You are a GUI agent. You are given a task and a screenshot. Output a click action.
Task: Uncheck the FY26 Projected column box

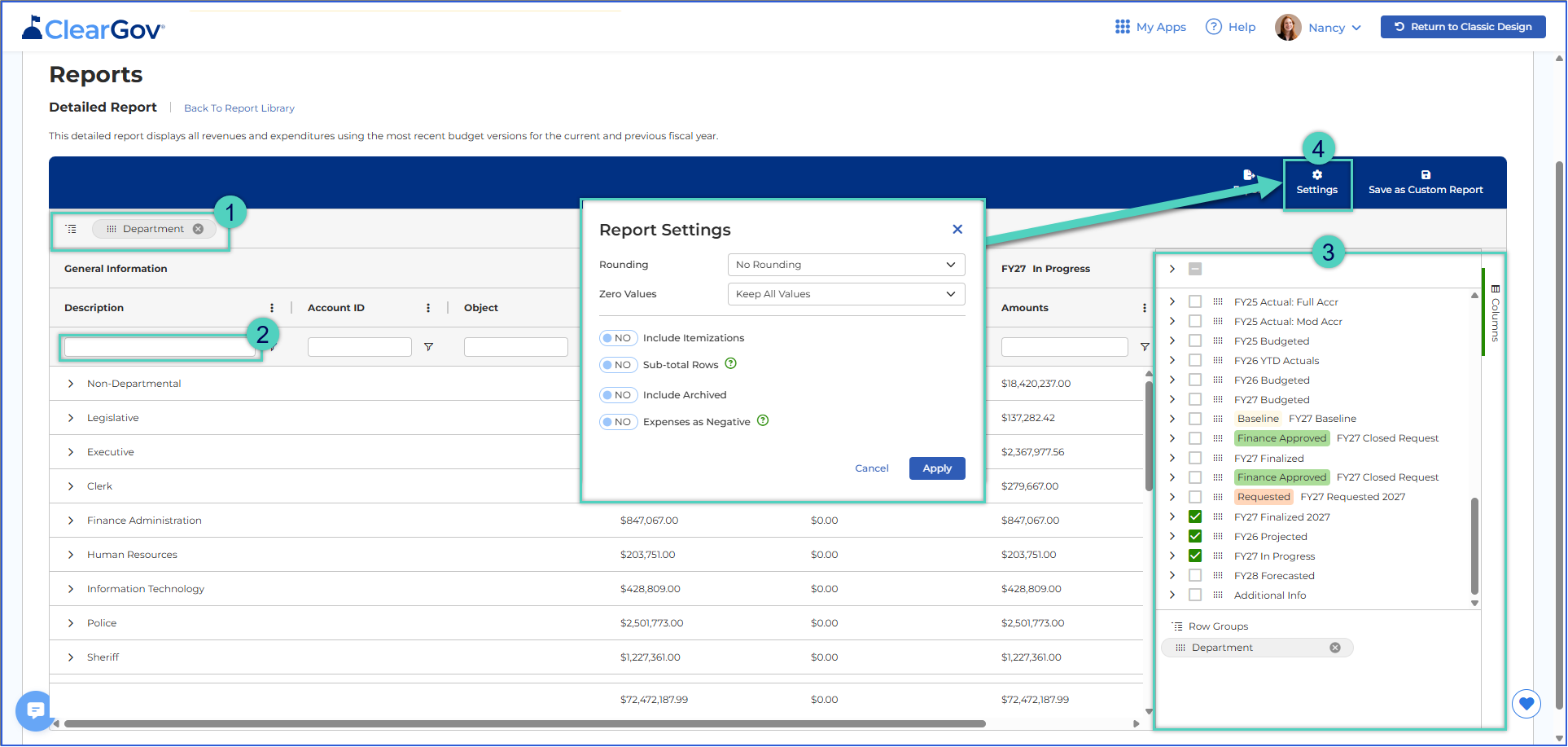pos(1195,536)
